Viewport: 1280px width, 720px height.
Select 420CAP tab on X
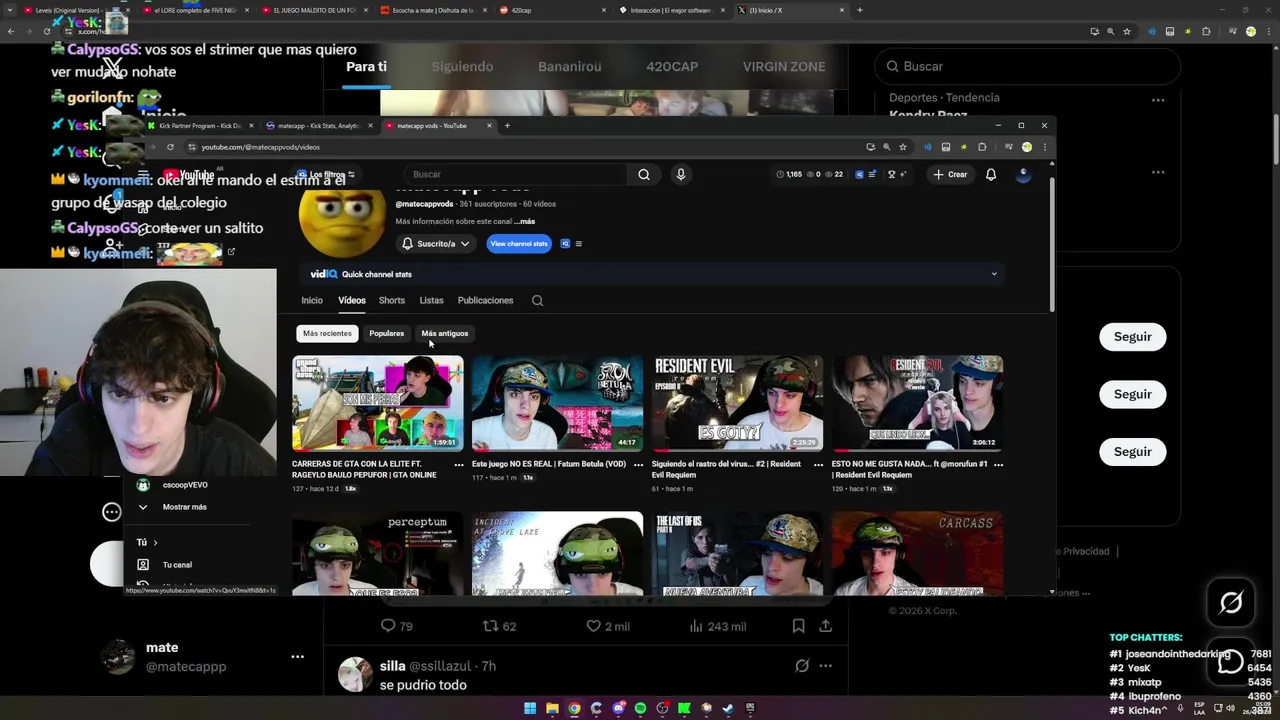(672, 66)
